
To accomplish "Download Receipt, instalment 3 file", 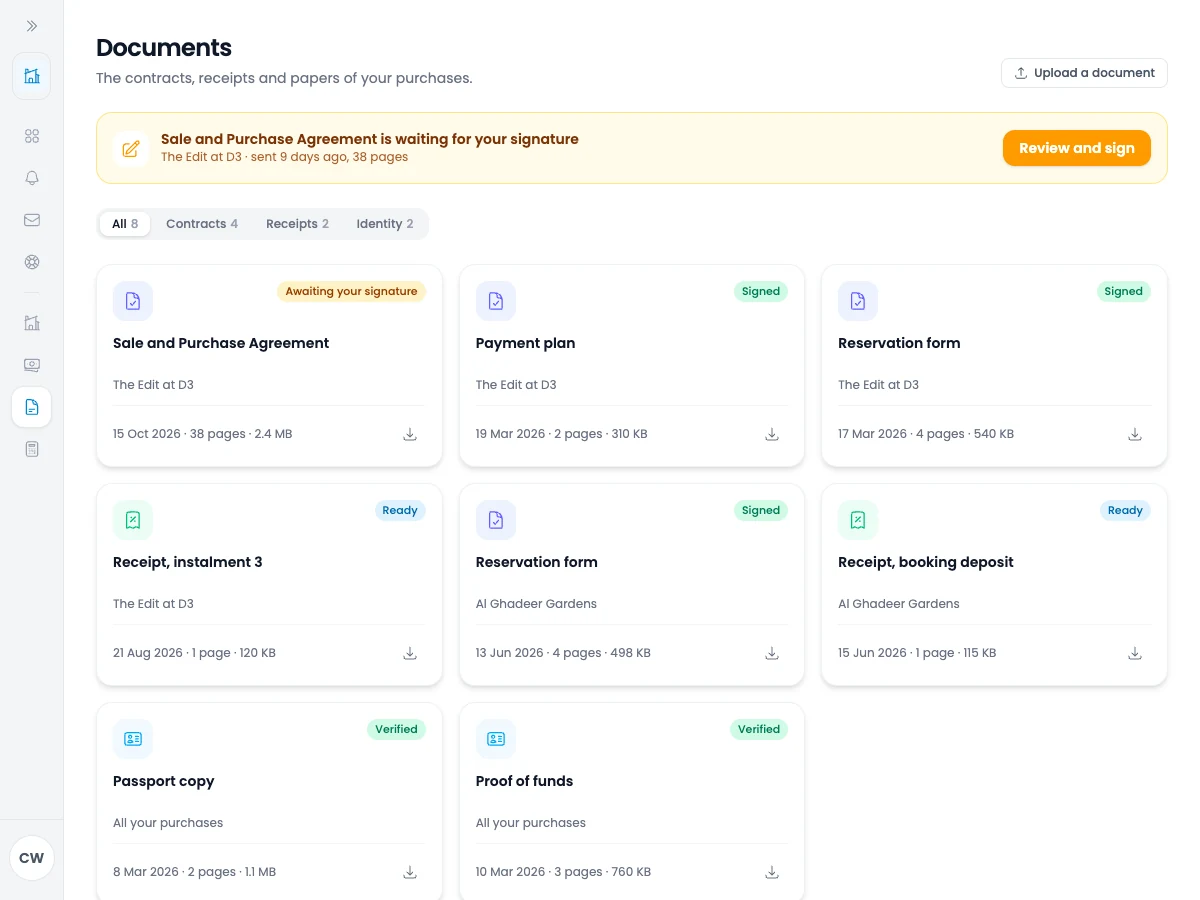I will tap(410, 653).
